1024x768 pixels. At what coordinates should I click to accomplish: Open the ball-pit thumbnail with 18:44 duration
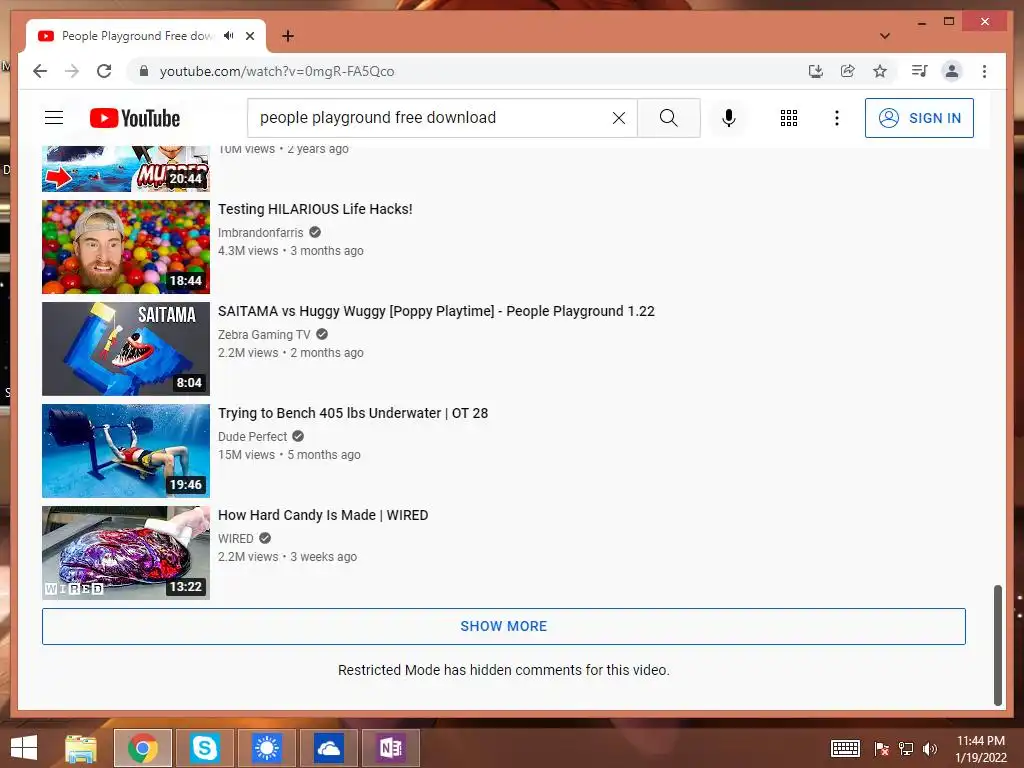[x=126, y=247]
